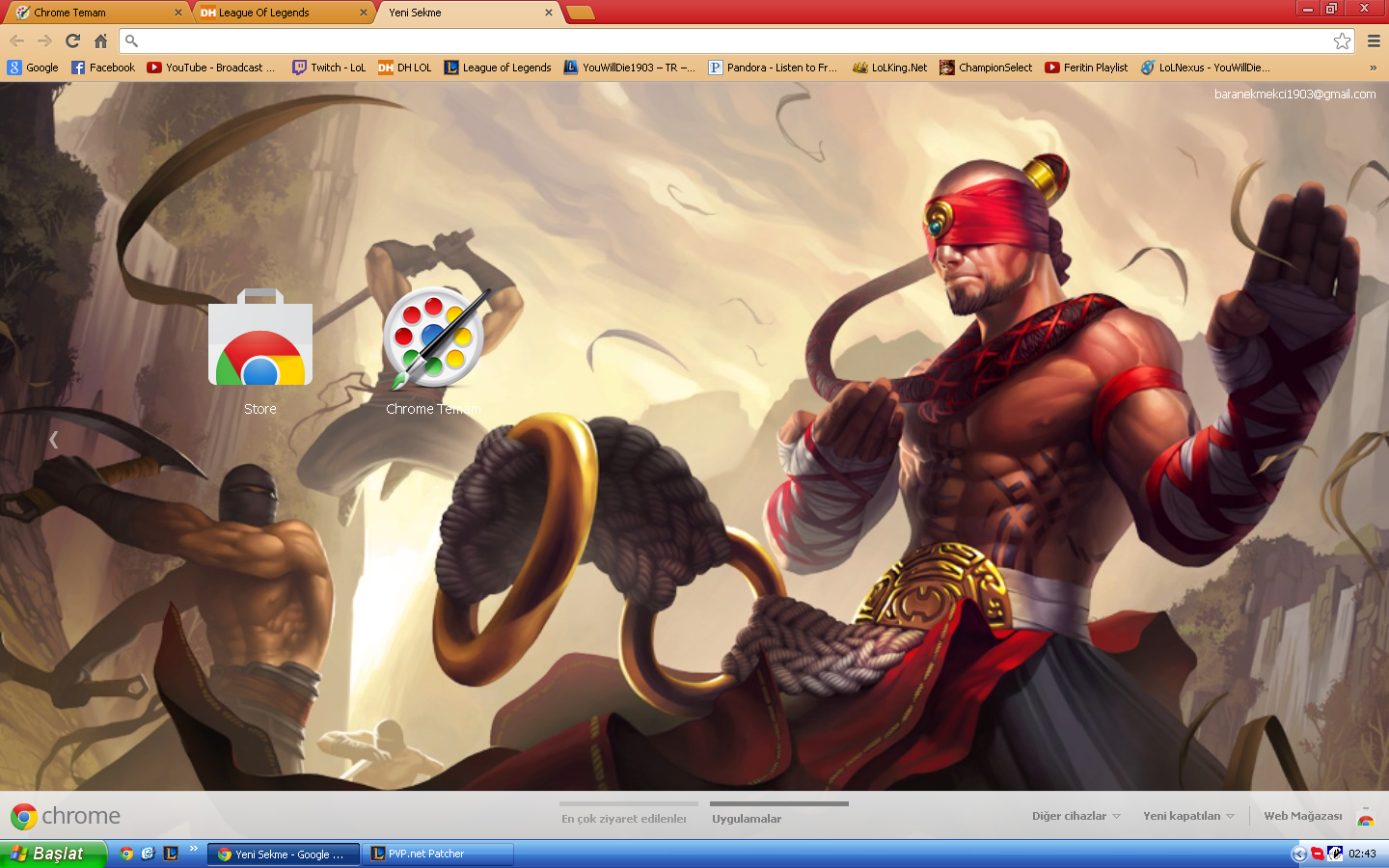Open the League of Legends bookmark
The image size is (1389, 868).
498,68
